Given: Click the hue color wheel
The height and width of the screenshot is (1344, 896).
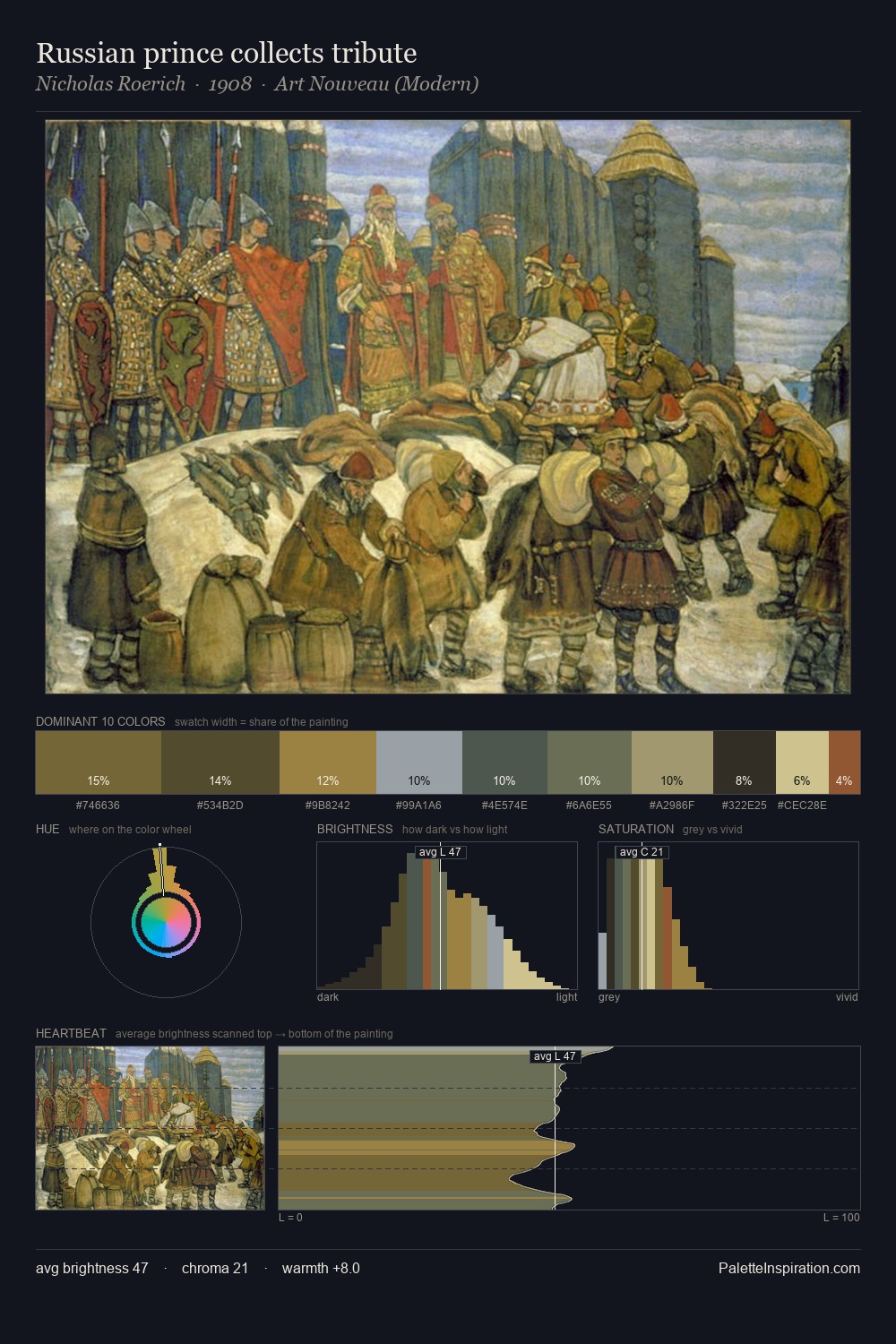Looking at the screenshot, I should tap(166, 922).
